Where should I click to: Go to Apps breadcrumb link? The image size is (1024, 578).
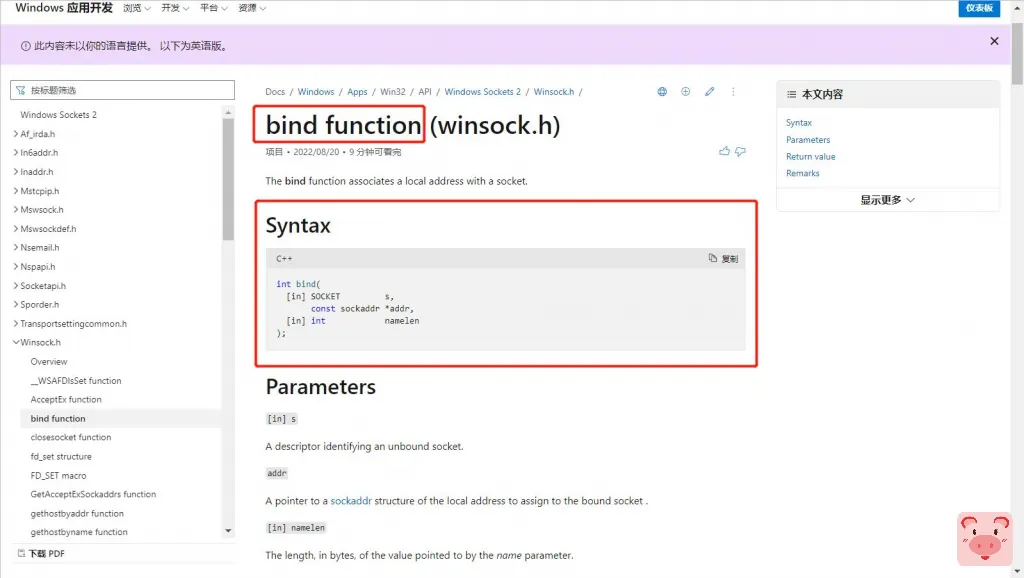(357, 92)
